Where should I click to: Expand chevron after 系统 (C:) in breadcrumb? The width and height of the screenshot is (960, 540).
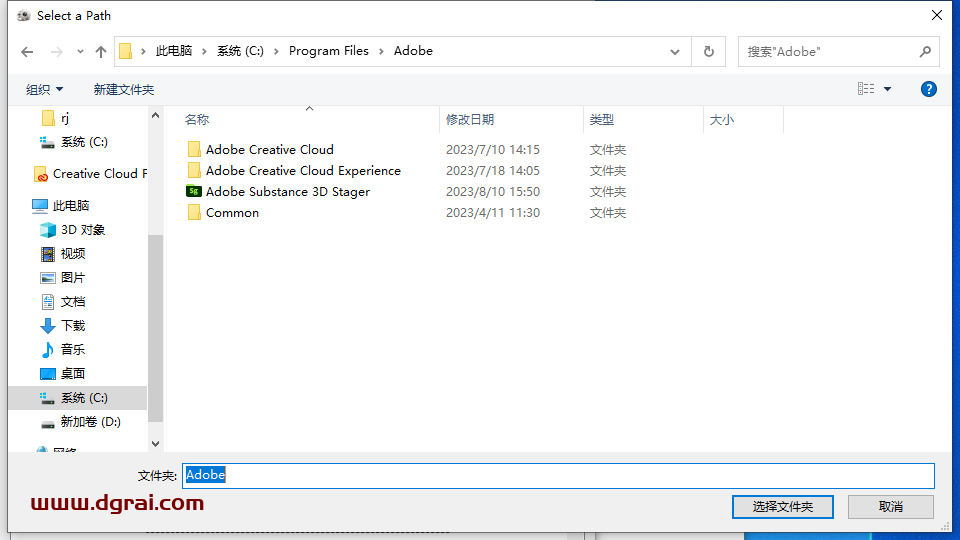coord(276,51)
